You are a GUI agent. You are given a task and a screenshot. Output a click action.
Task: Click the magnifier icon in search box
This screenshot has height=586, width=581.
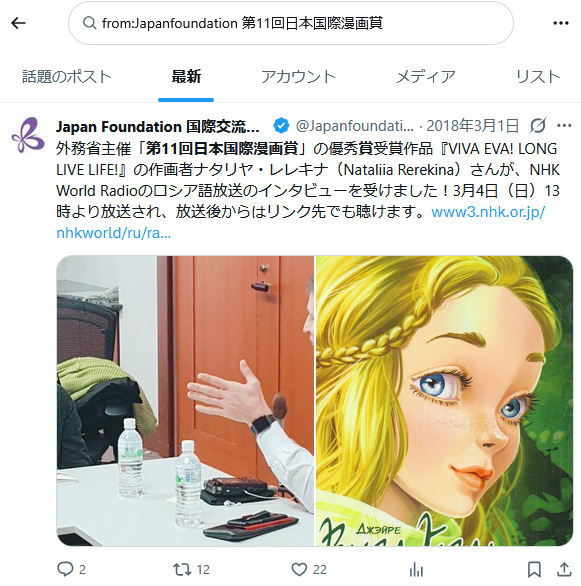coord(89,23)
